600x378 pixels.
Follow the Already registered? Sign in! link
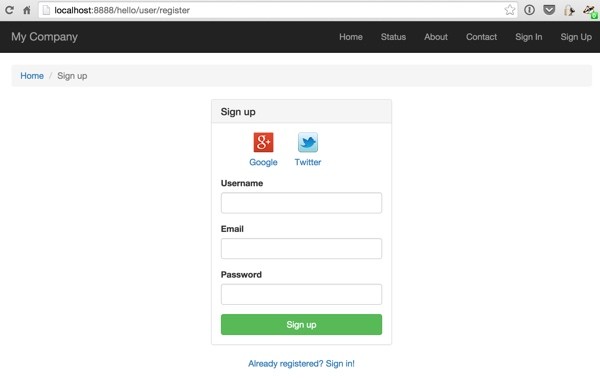click(x=301, y=363)
